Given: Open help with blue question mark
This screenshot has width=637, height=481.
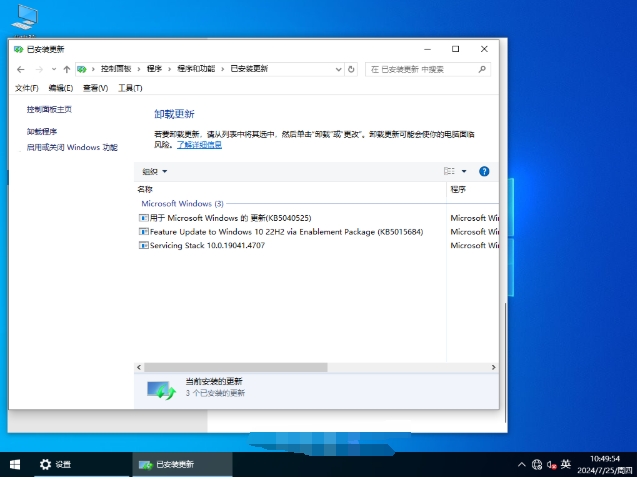Looking at the screenshot, I should click(484, 171).
